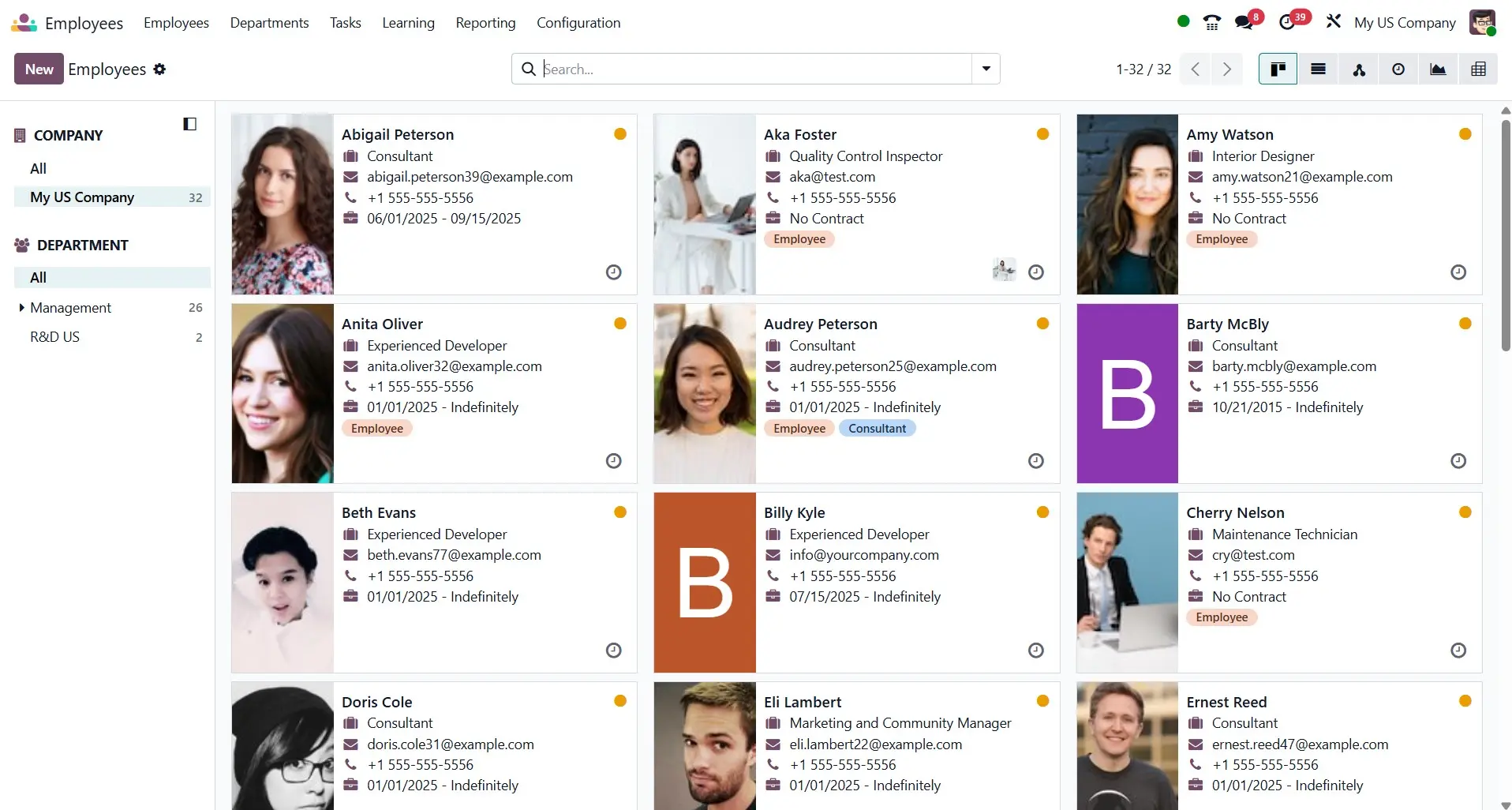
Task: Click the 1-32 / 32 pager counter
Action: 1143,69
